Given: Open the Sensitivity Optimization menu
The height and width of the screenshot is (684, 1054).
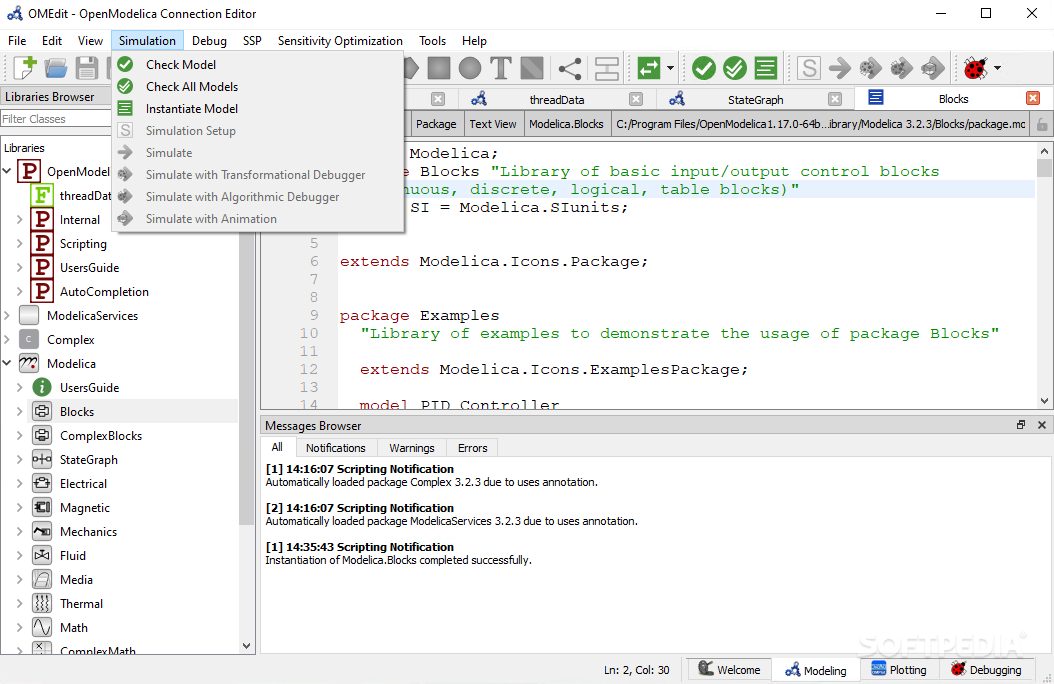Looking at the screenshot, I should point(340,41).
